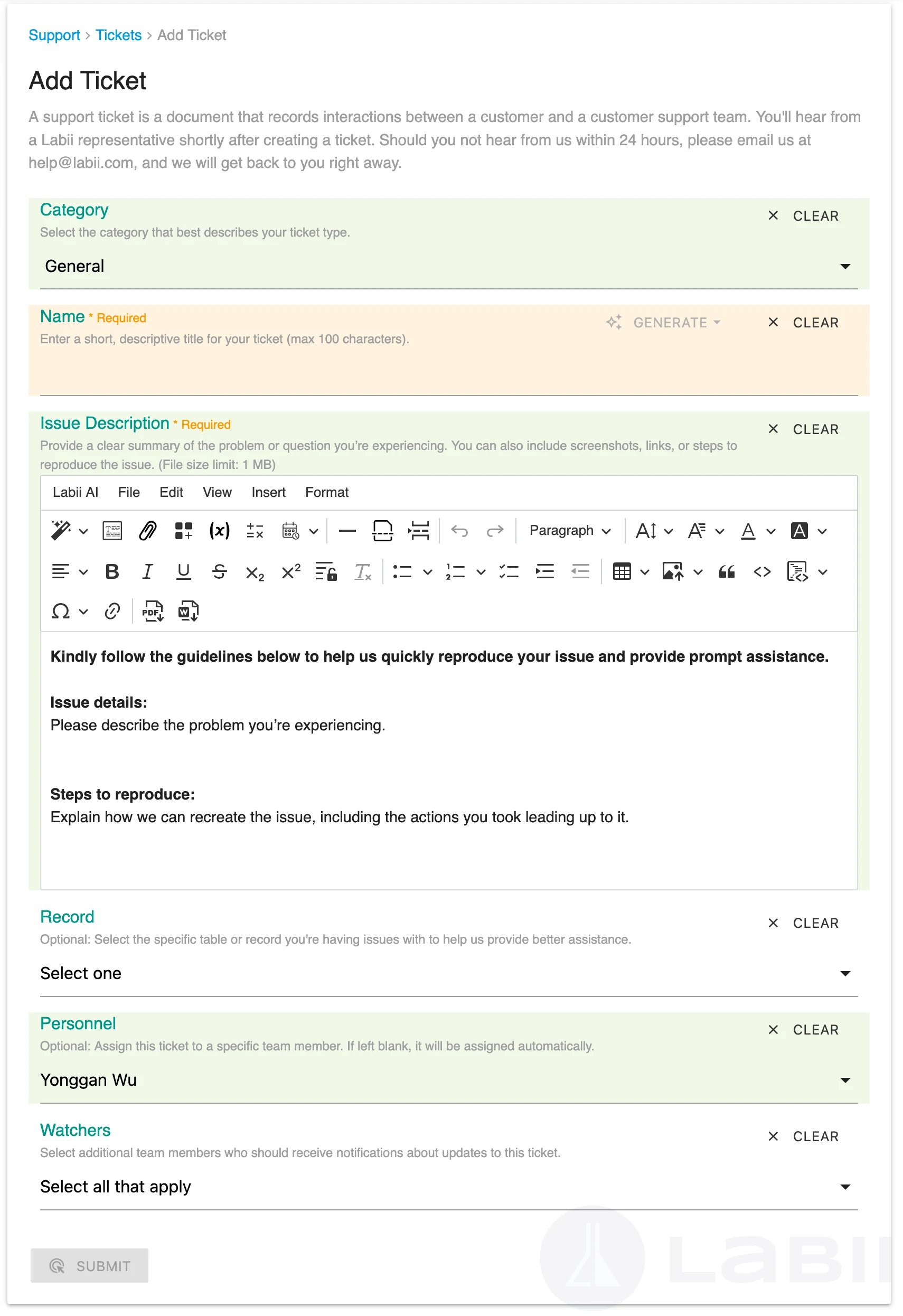
Task: Insert a blockquote in the editor
Action: pos(727,572)
